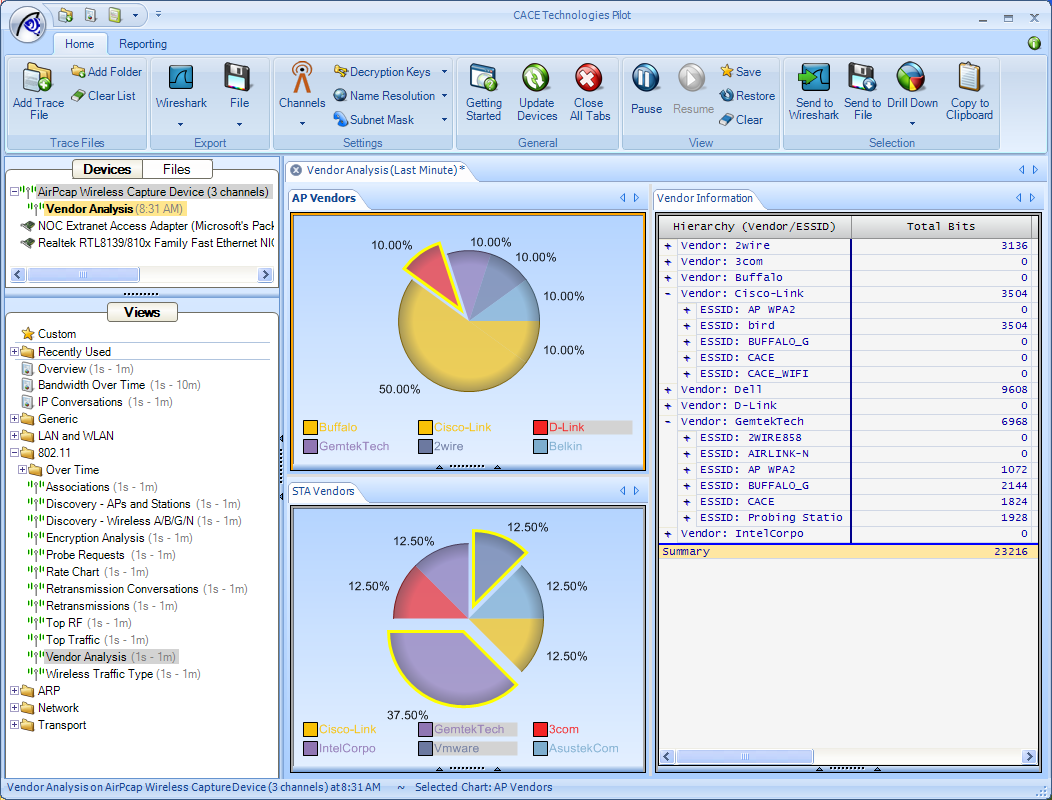Click the Clear view icon

727,119
